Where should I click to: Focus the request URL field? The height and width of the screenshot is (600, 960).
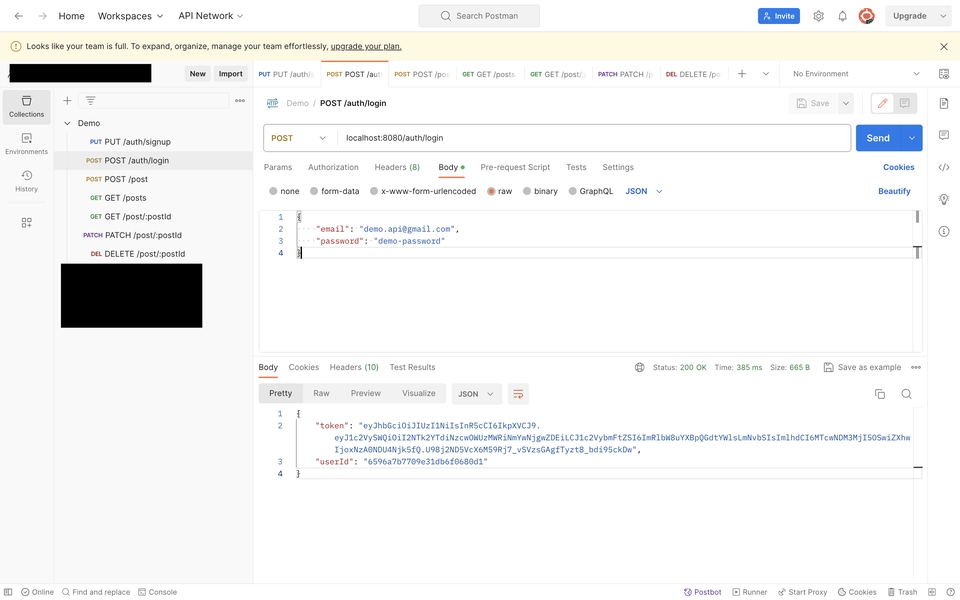[x=593, y=138]
